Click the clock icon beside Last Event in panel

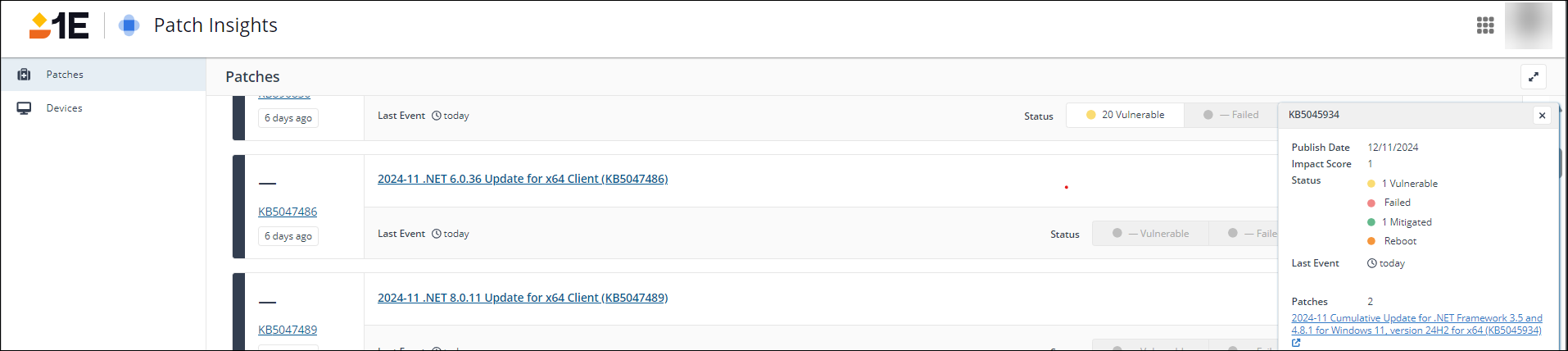[x=1371, y=263]
